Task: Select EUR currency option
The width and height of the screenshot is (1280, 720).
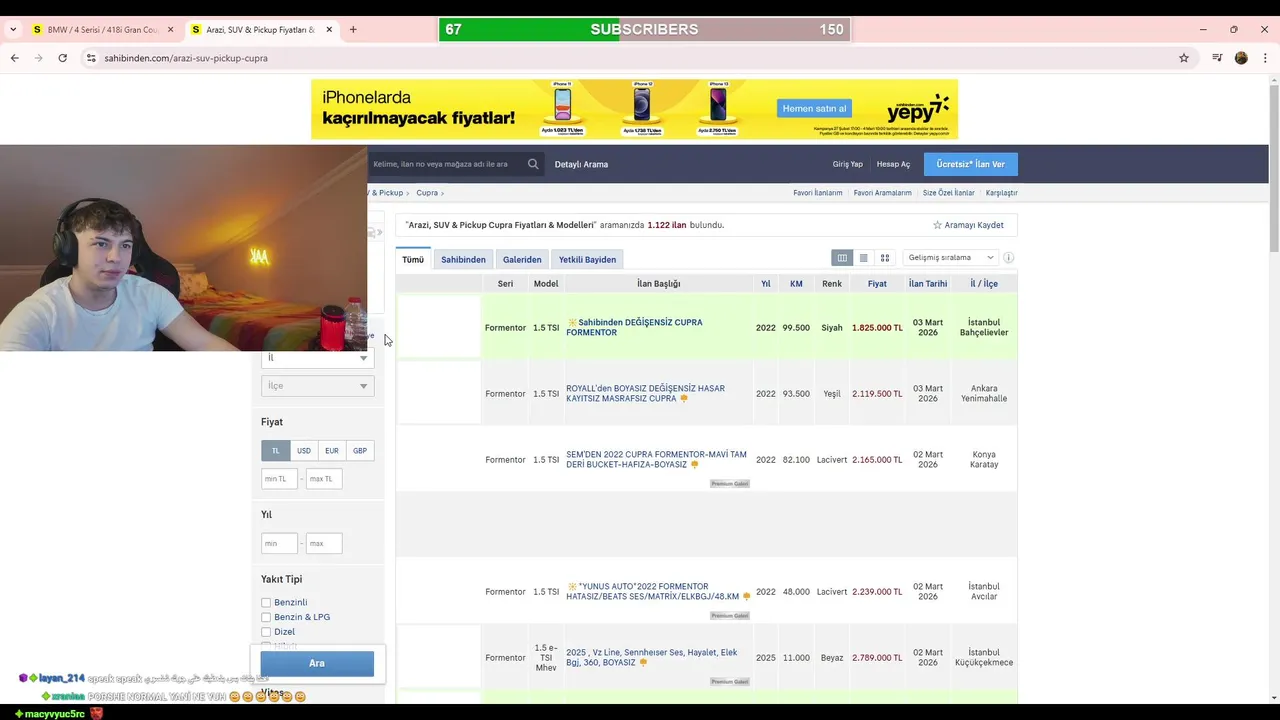Action: pos(332,451)
